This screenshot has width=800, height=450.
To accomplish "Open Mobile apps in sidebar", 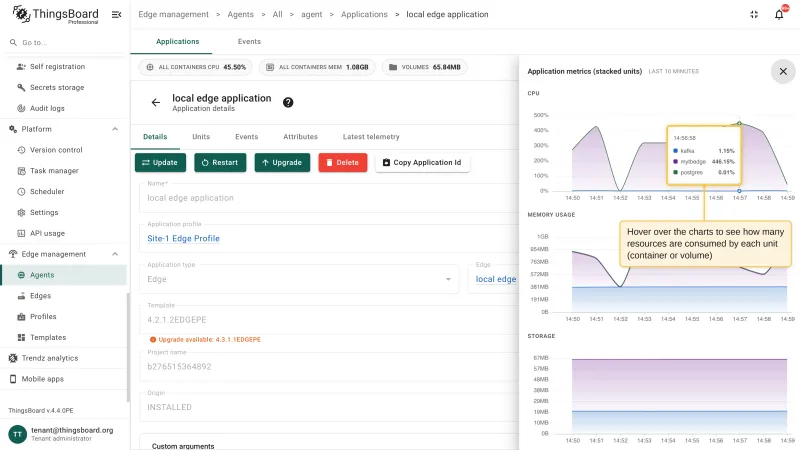I will 64,379.
